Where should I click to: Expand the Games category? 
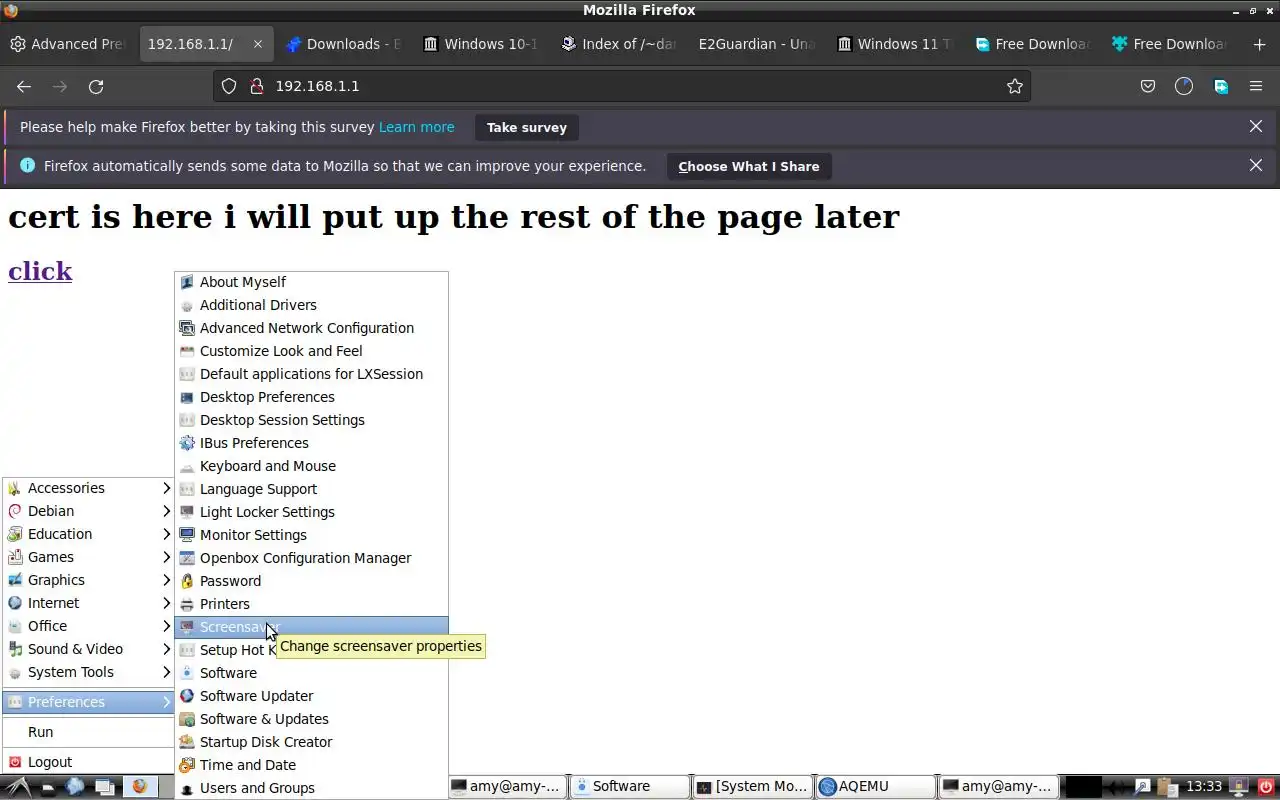[89, 557]
